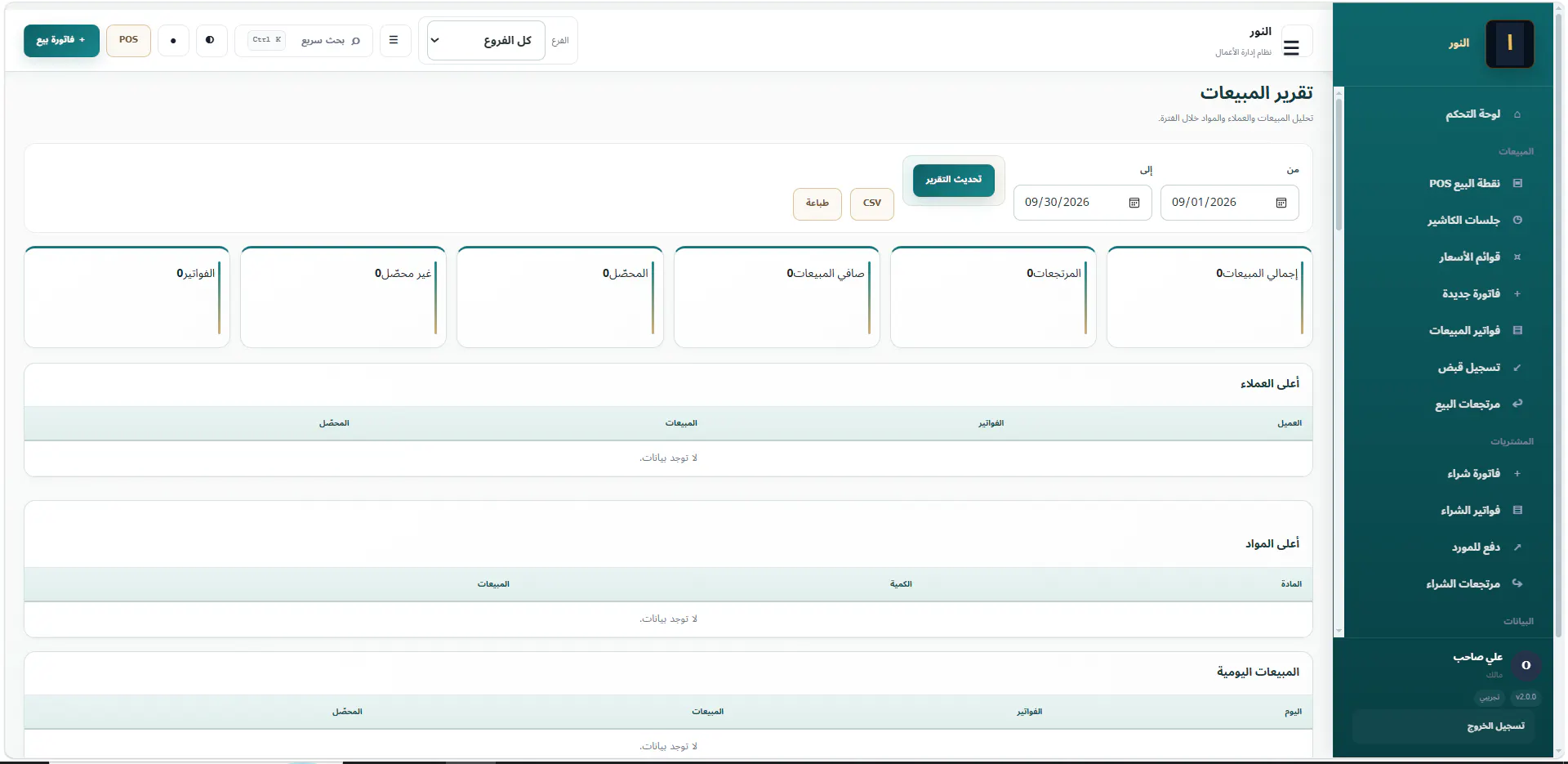The width and height of the screenshot is (1568, 764).
Task: Click الكمية column header in أعلى المواد
Action: (901, 584)
